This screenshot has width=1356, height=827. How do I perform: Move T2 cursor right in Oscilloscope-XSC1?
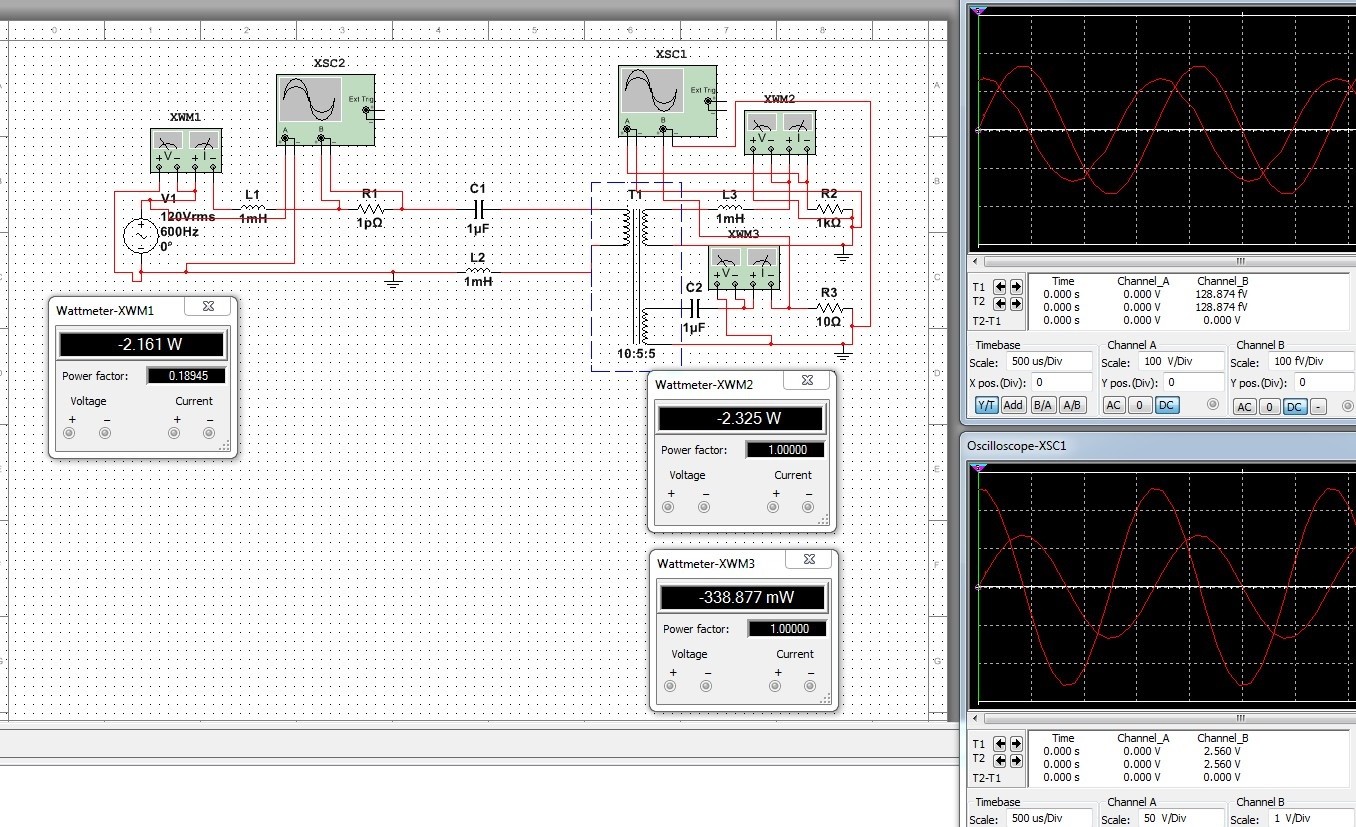[x=1016, y=760]
